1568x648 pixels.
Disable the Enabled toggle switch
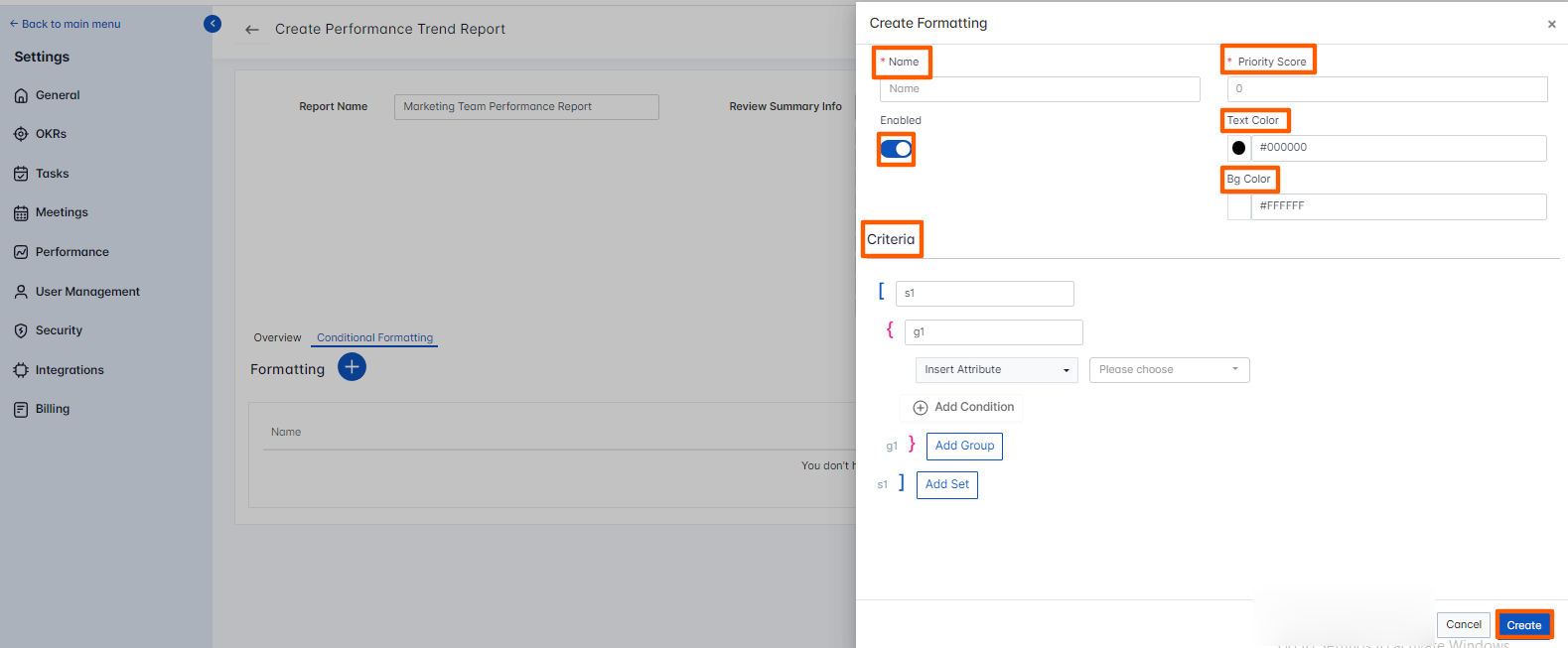click(x=896, y=150)
